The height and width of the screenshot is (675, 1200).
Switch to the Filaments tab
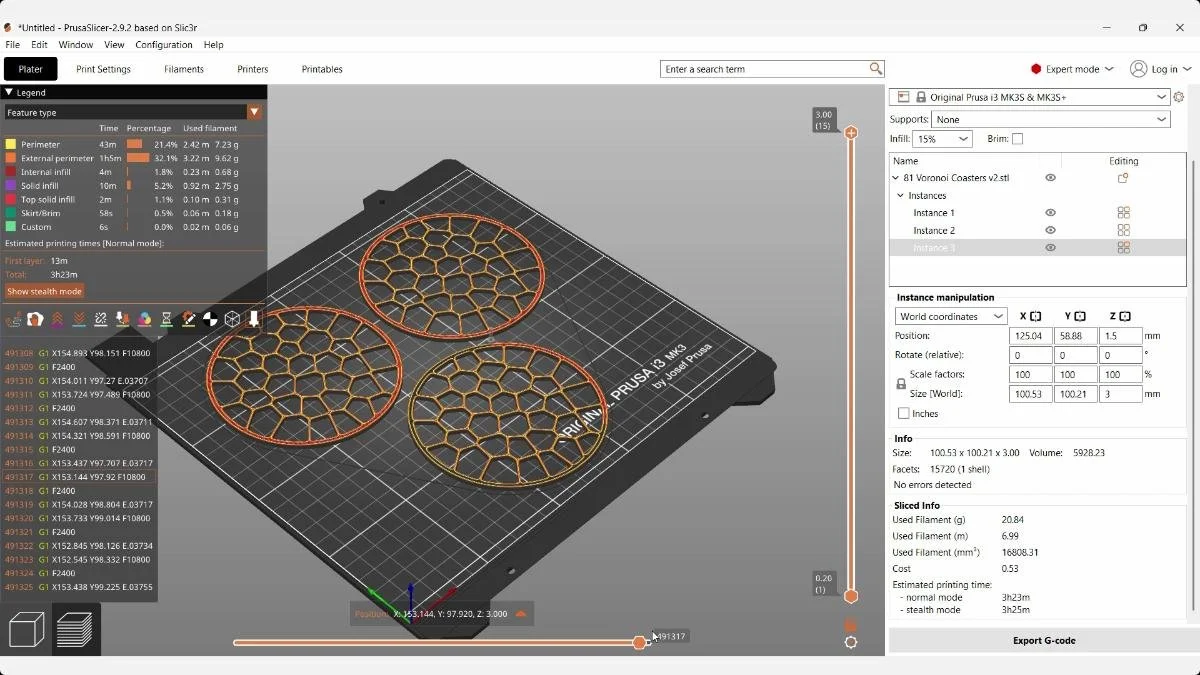click(x=184, y=69)
